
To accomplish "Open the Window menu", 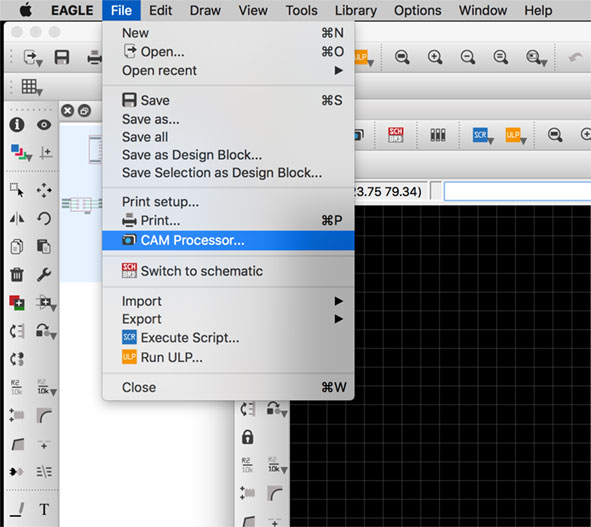I will [483, 10].
